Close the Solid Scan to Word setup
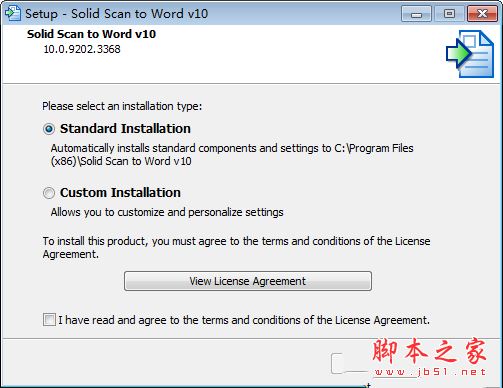Viewport: 503px width, 388px height. pos(482,14)
